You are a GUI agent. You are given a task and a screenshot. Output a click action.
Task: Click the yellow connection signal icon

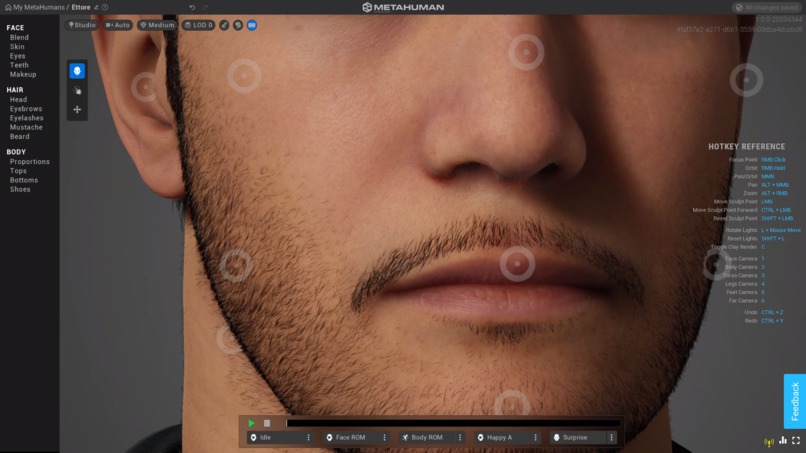[769, 442]
